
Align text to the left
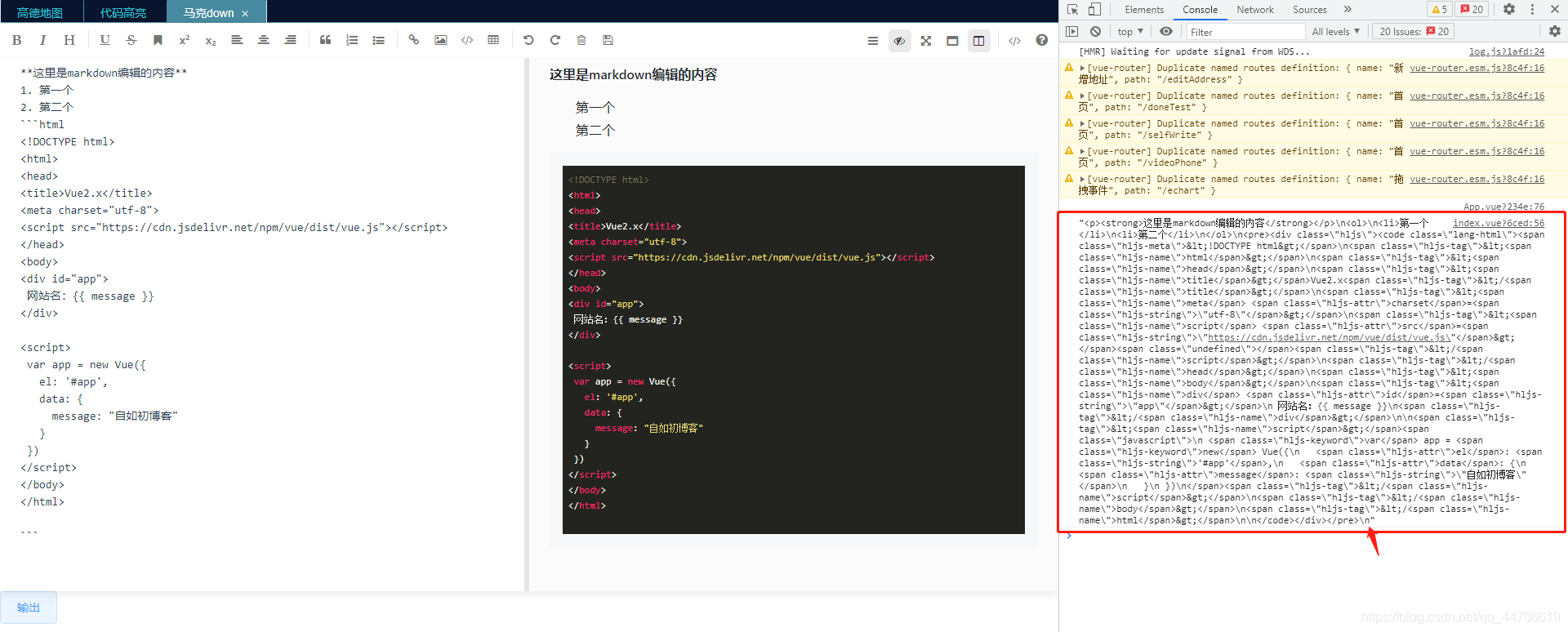[237, 40]
